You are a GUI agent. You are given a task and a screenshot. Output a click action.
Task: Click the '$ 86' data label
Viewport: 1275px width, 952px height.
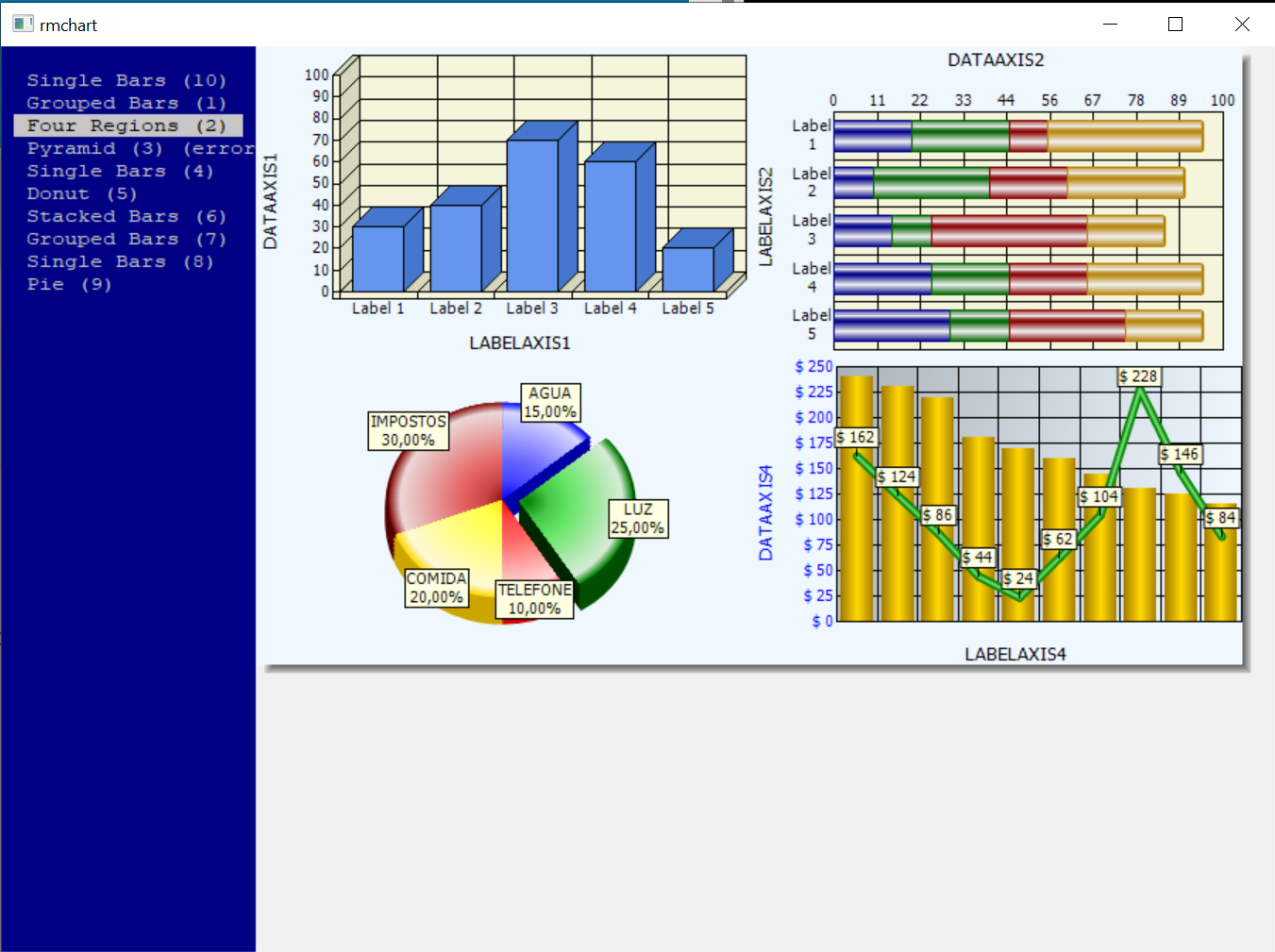click(x=938, y=515)
